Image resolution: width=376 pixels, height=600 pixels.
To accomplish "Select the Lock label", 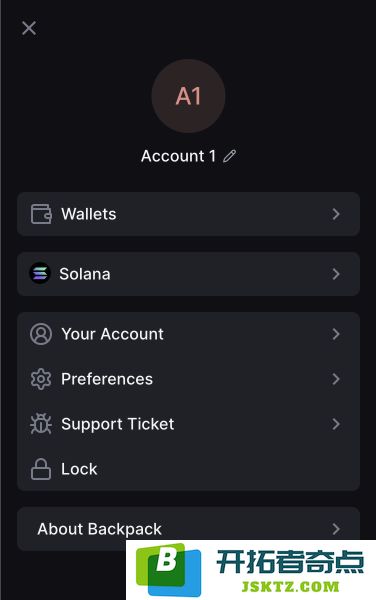I will pyautogui.click(x=79, y=469).
